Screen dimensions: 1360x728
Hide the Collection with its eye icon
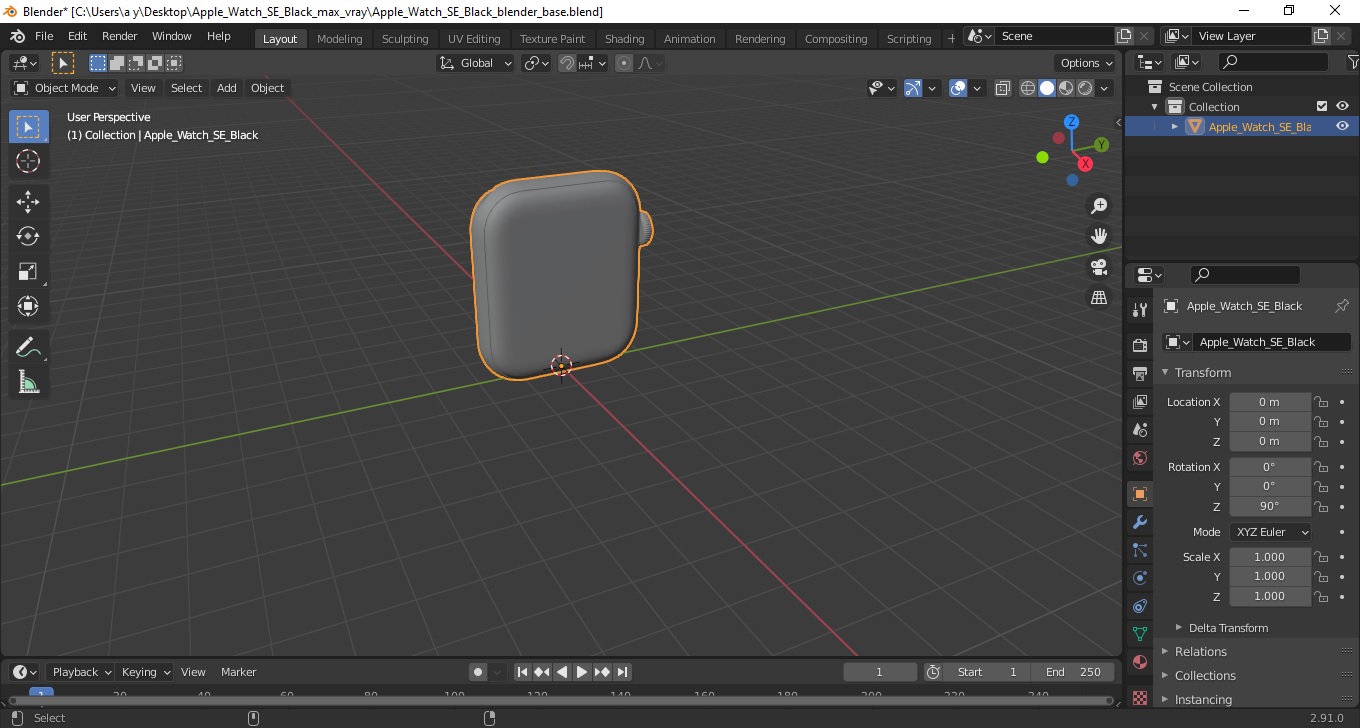pyautogui.click(x=1342, y=106)
